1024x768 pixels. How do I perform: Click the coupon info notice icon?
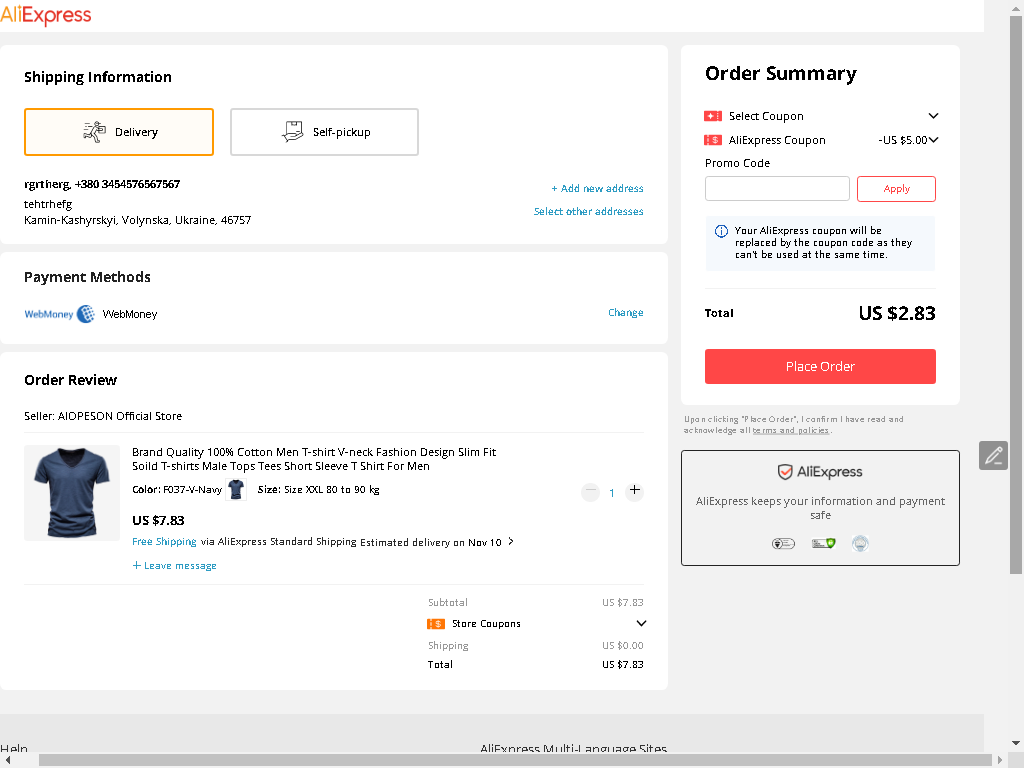(721, 231)
